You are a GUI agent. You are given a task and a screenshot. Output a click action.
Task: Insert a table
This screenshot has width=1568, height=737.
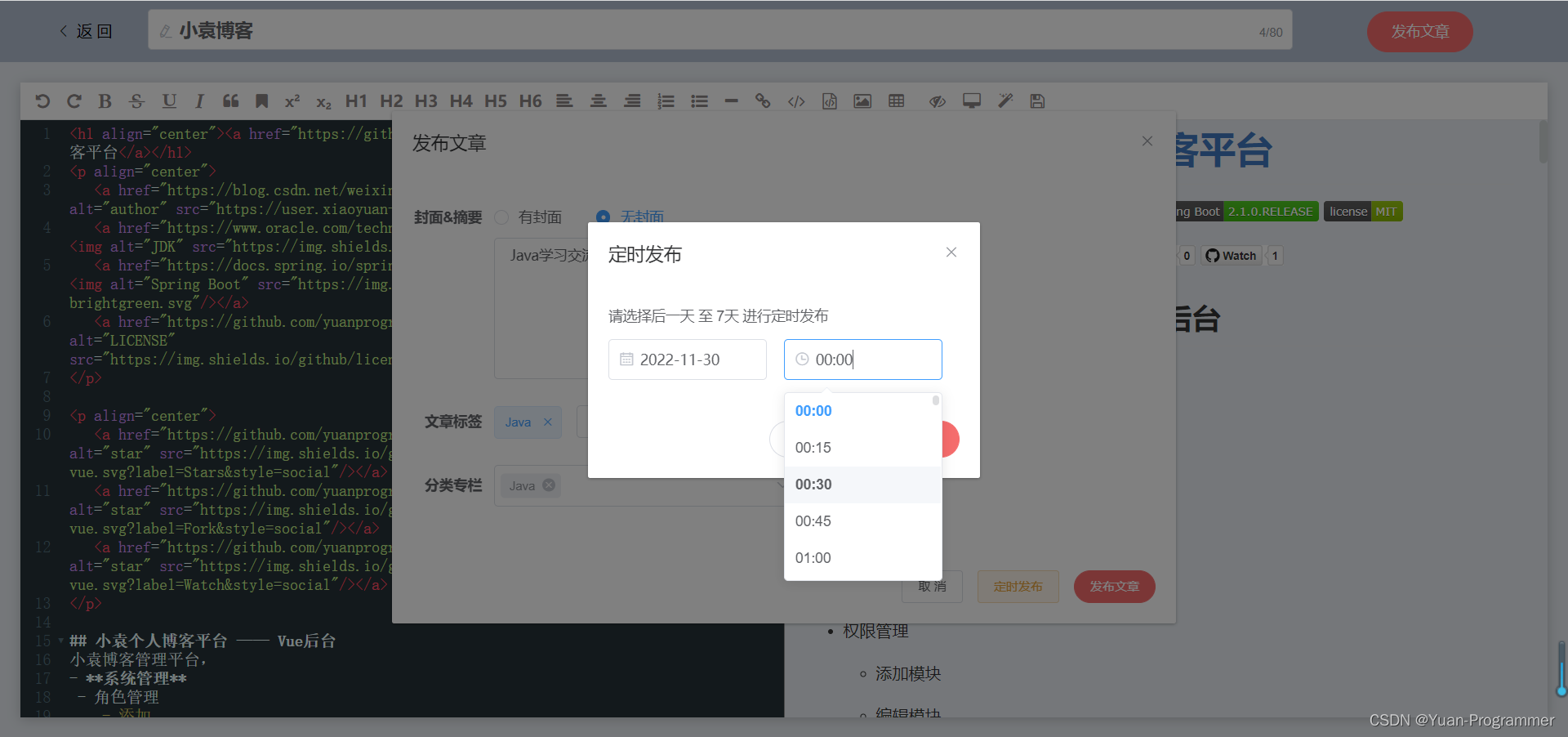click(x=896, y=101)
